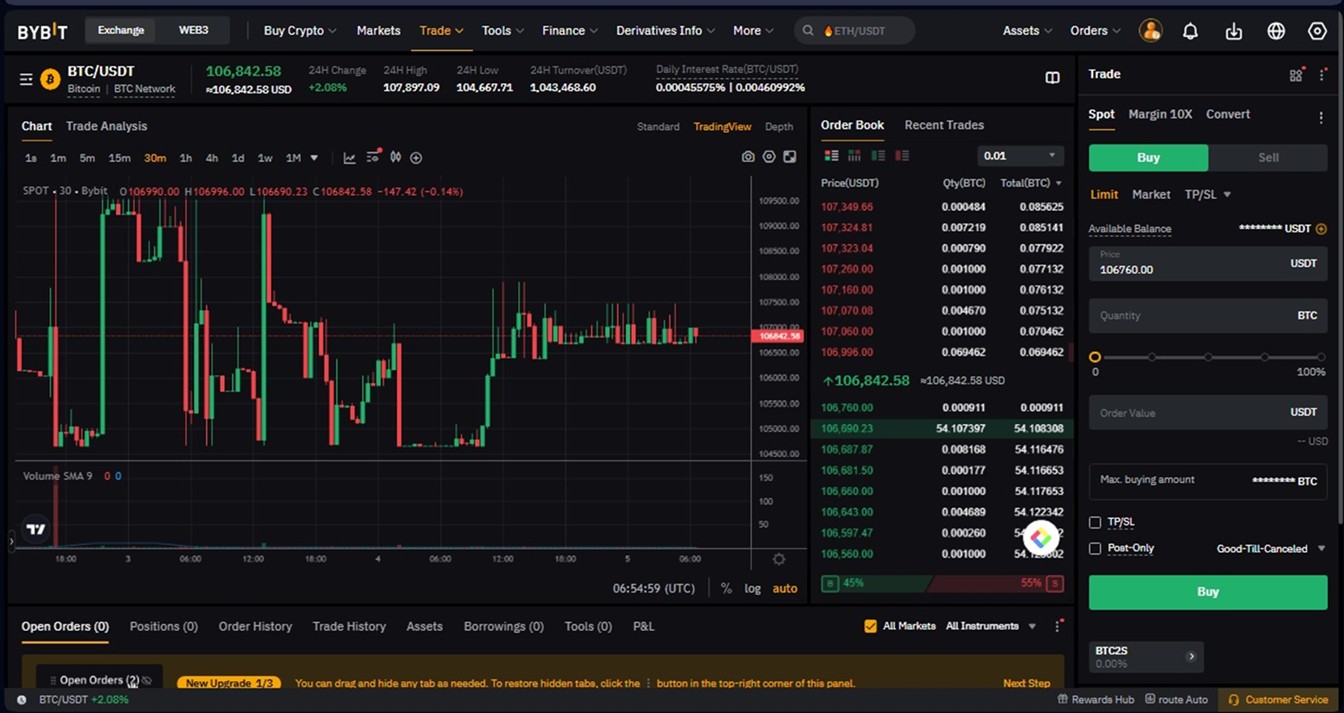Switch to the Margin 10X tab
Viewport: 1344px width, 713px height.
pos(1160,114)
